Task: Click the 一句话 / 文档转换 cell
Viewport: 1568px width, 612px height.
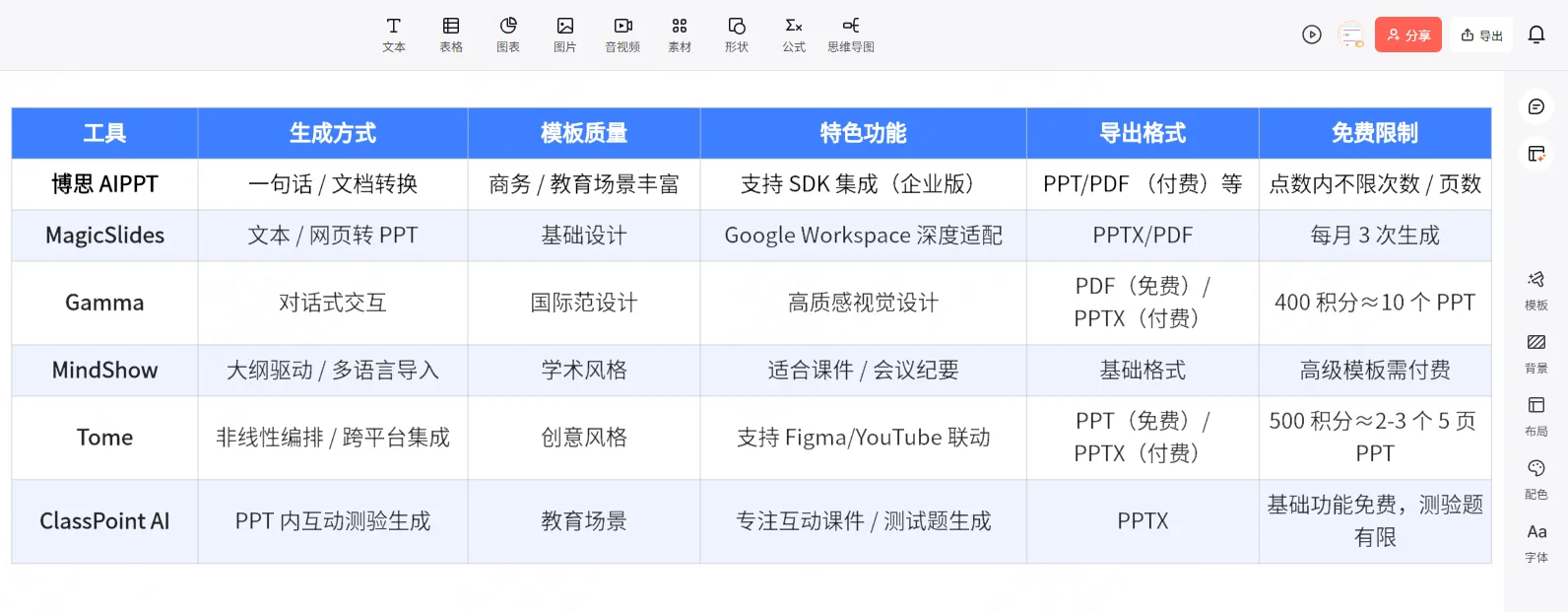Action: coord(333,184)
